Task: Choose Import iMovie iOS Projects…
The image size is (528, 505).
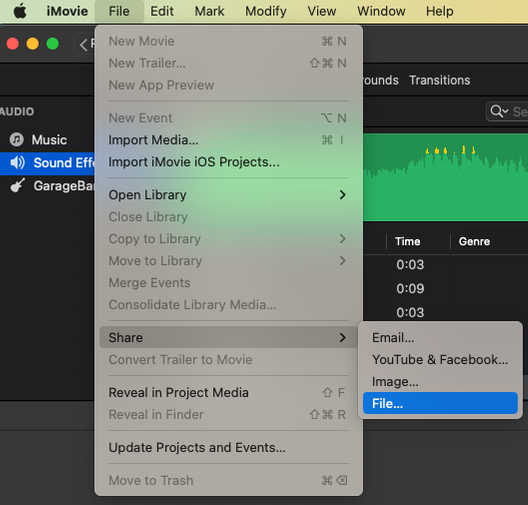Action: coord(228,162)
